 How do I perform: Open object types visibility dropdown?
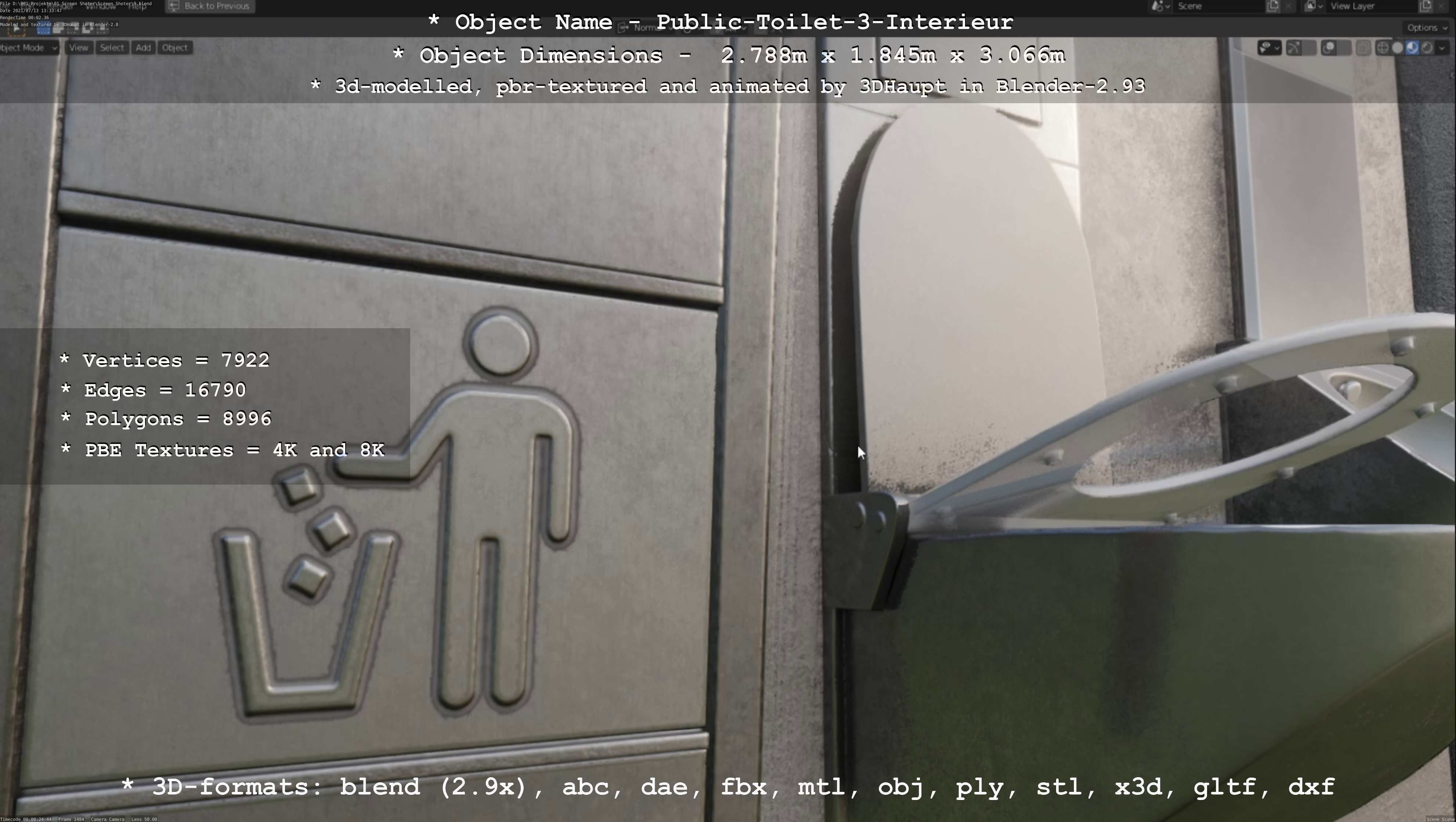click(1269, 48)
